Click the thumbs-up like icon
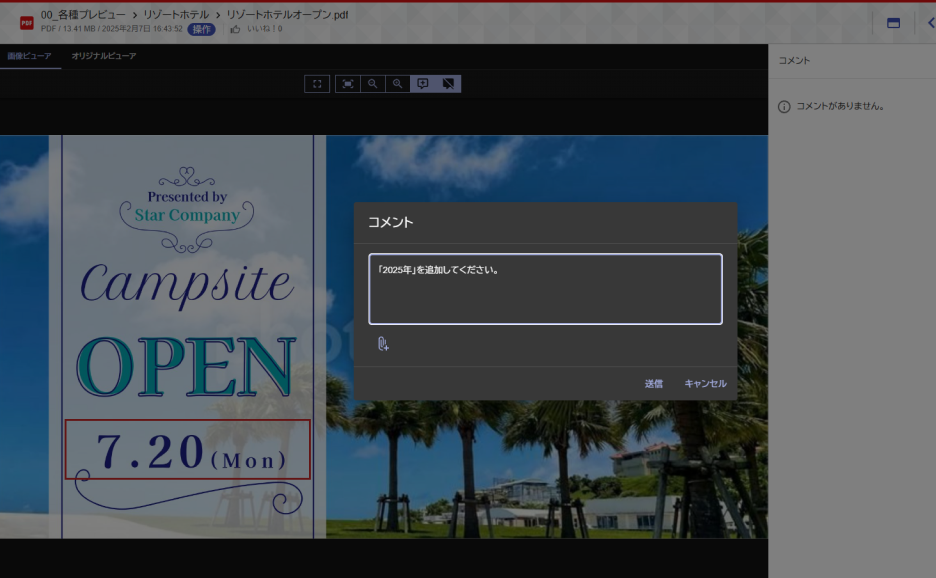This screenshot has width=936, height=578. (235, 29)
